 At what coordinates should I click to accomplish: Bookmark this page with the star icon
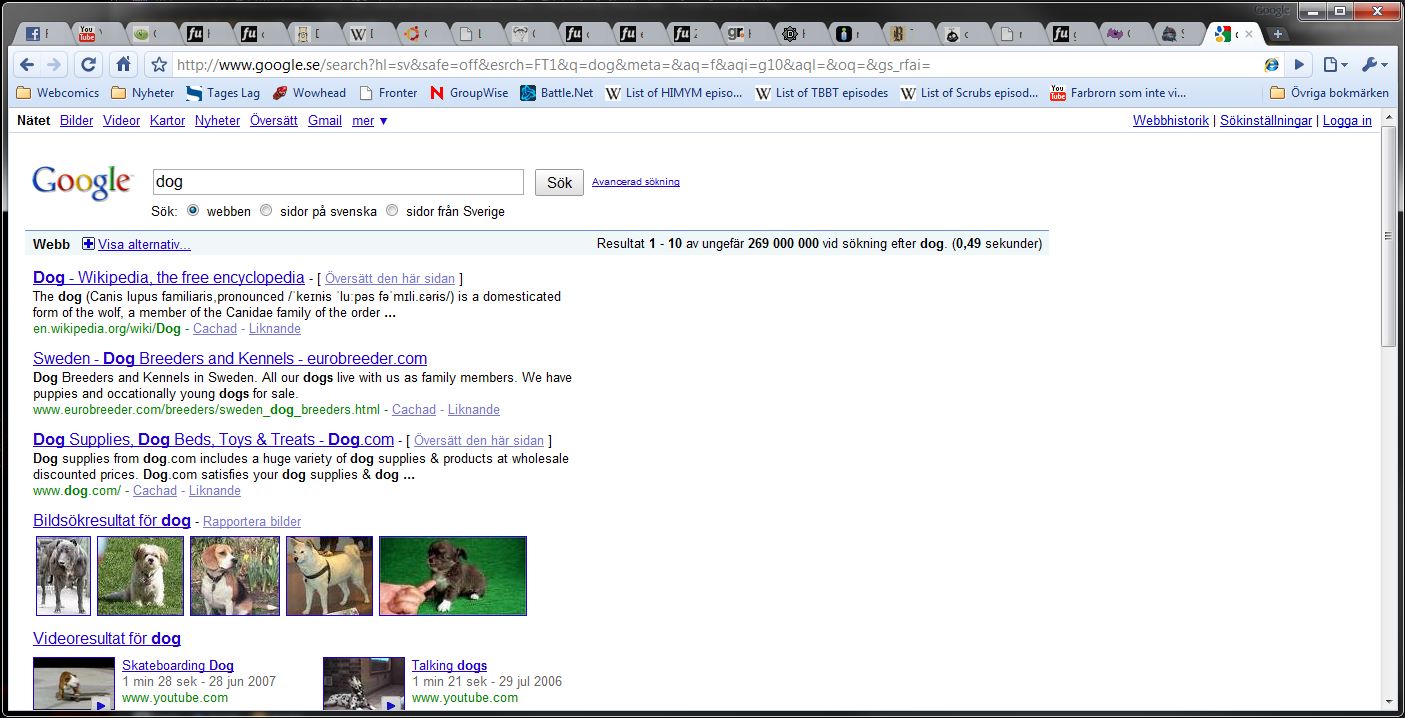[x=158, y=65]
